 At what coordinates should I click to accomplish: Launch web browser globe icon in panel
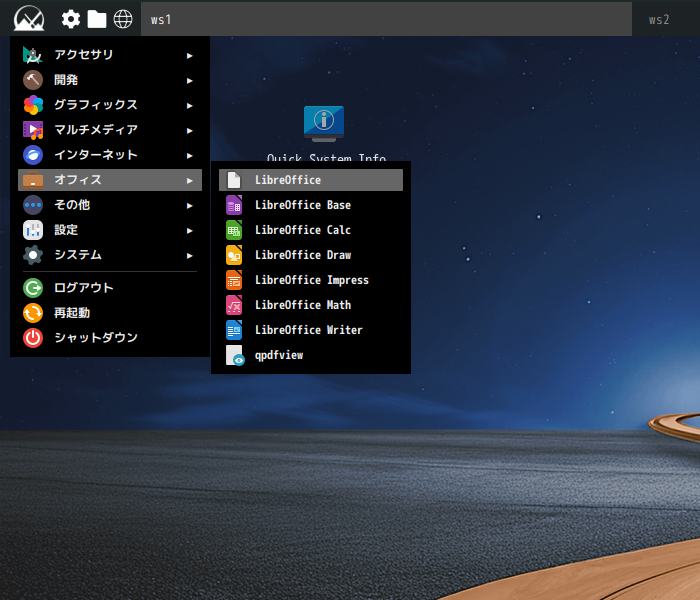[x=123, y=19]
